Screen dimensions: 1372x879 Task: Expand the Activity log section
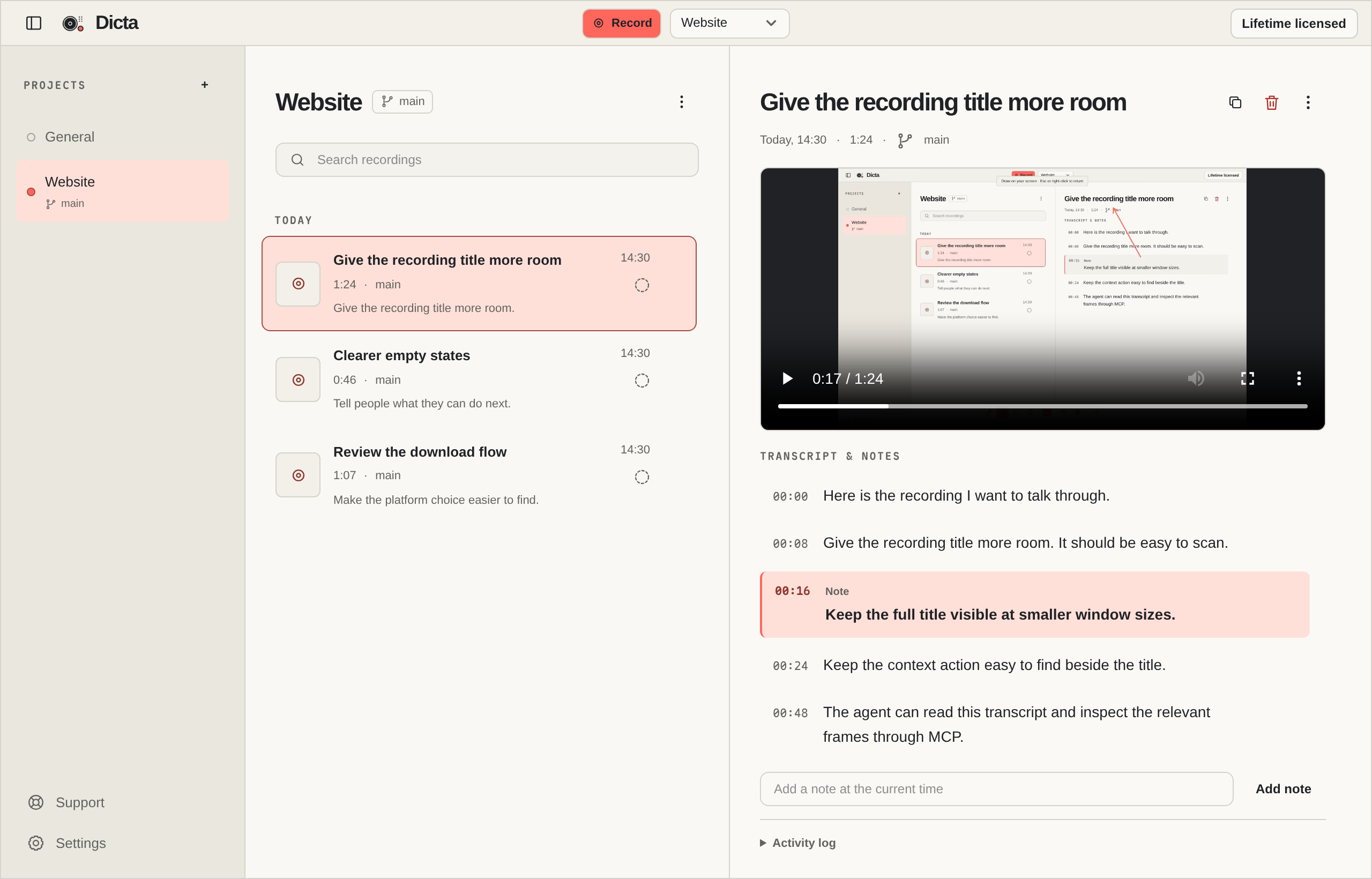[x=798, y=843]
